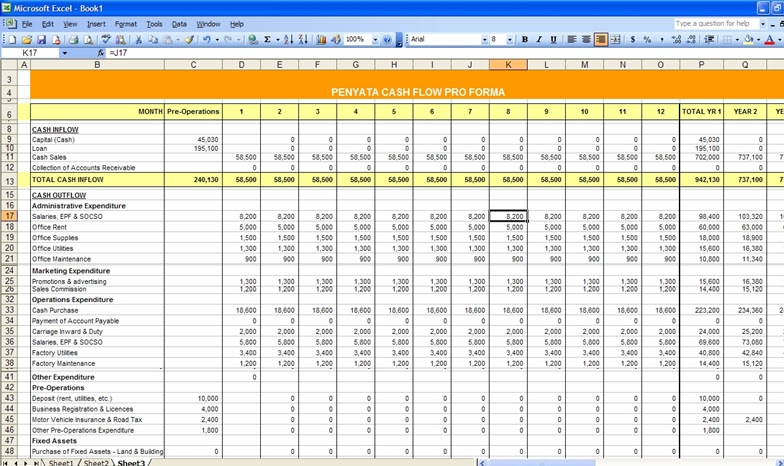Expand the Fill Color dropdown arrow
784x466 pixels.
click(x=758, y=40)
